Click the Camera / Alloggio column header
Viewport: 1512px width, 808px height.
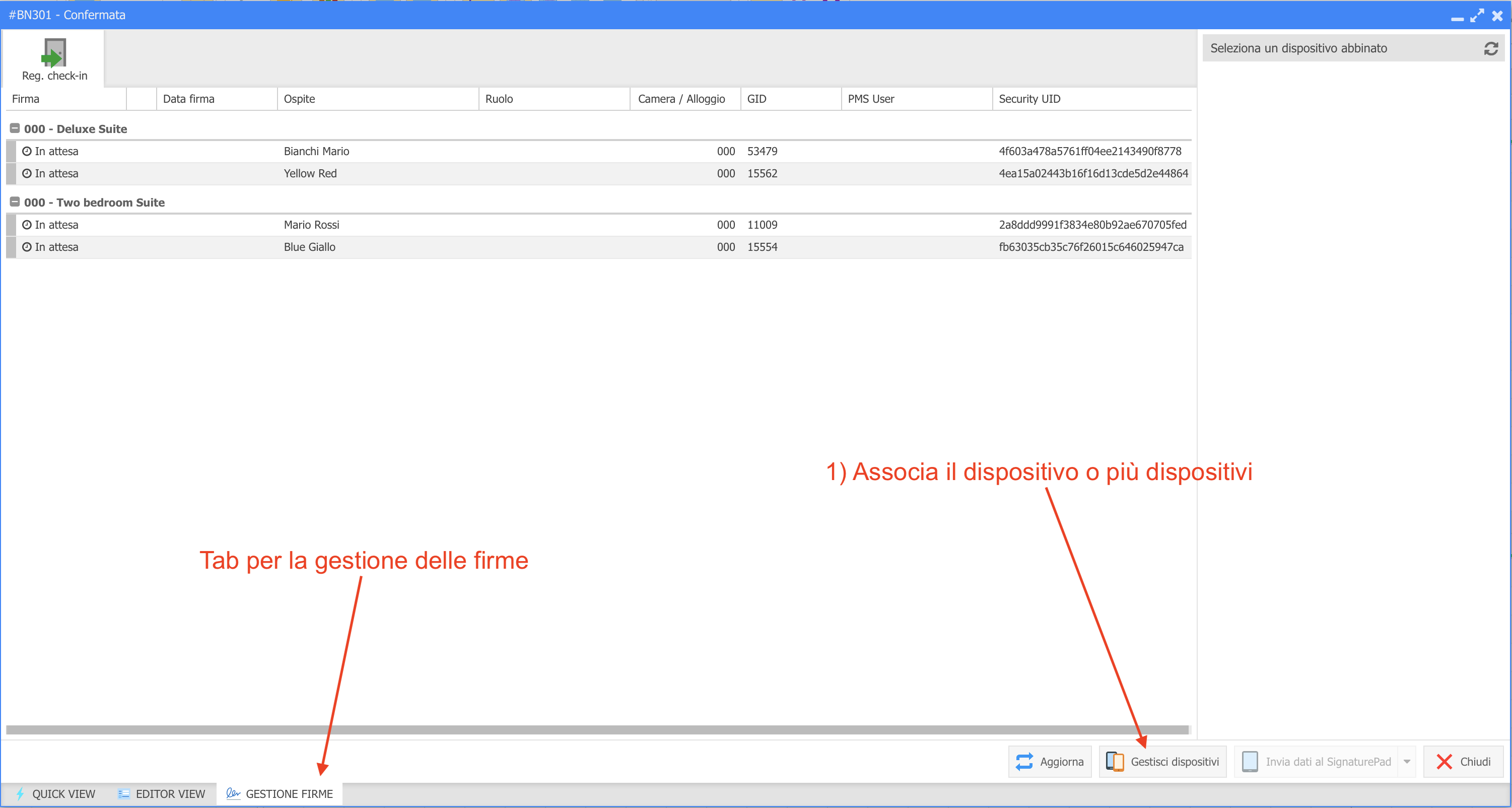[685, 99]
